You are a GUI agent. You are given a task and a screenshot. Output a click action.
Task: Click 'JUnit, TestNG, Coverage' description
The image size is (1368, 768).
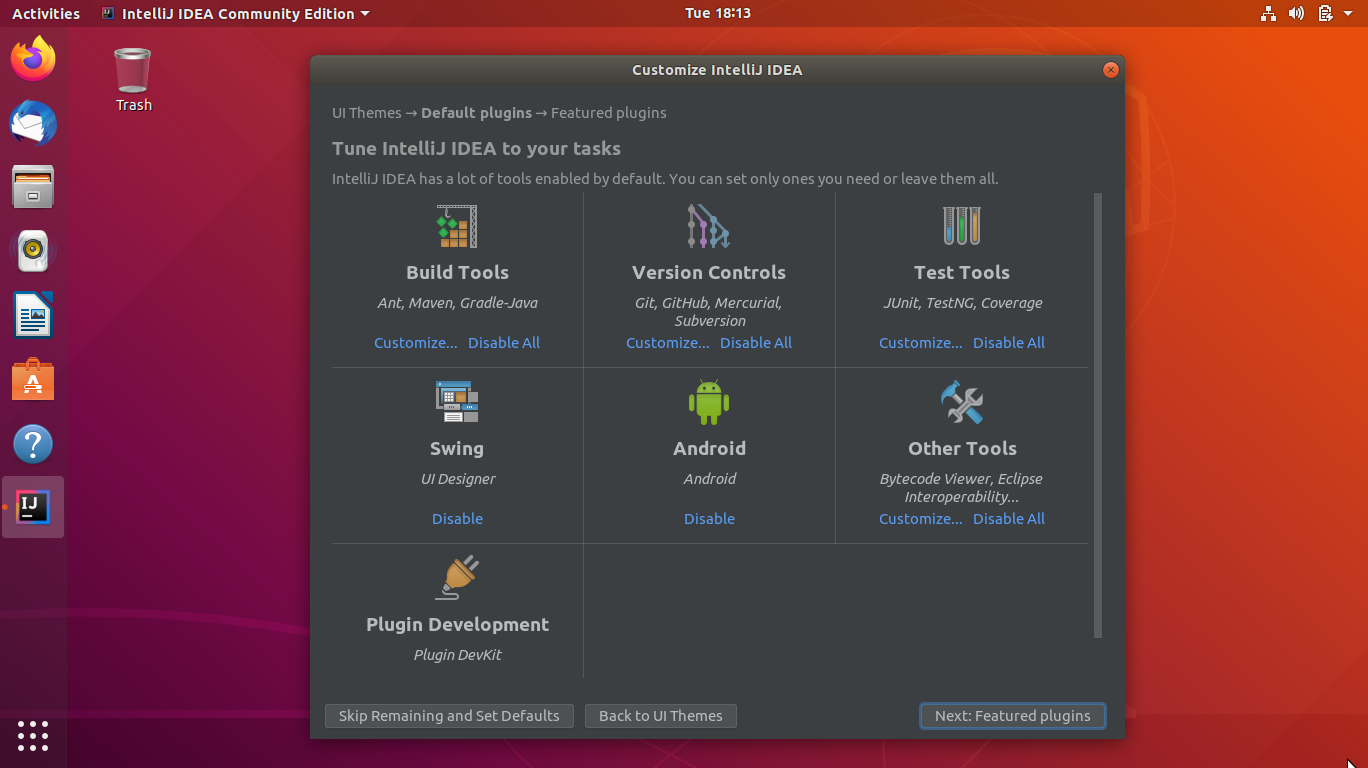[962, 303]
